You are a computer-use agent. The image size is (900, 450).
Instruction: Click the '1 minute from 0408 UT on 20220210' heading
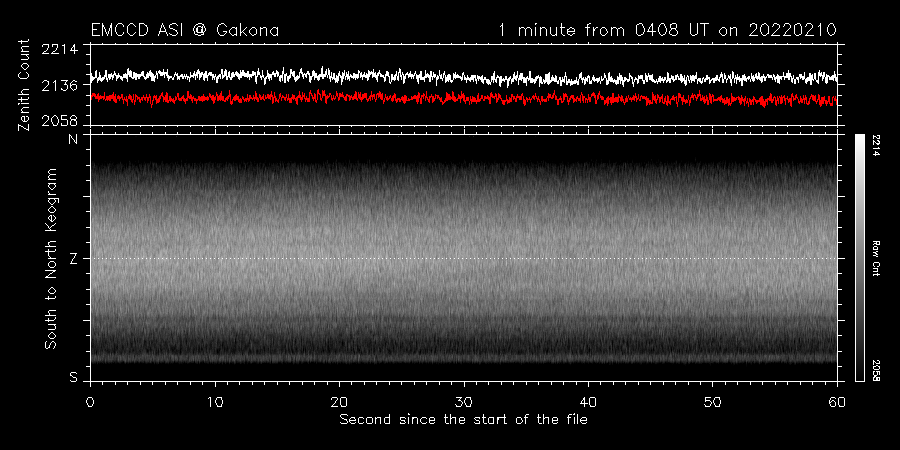(x=667, y=30)
